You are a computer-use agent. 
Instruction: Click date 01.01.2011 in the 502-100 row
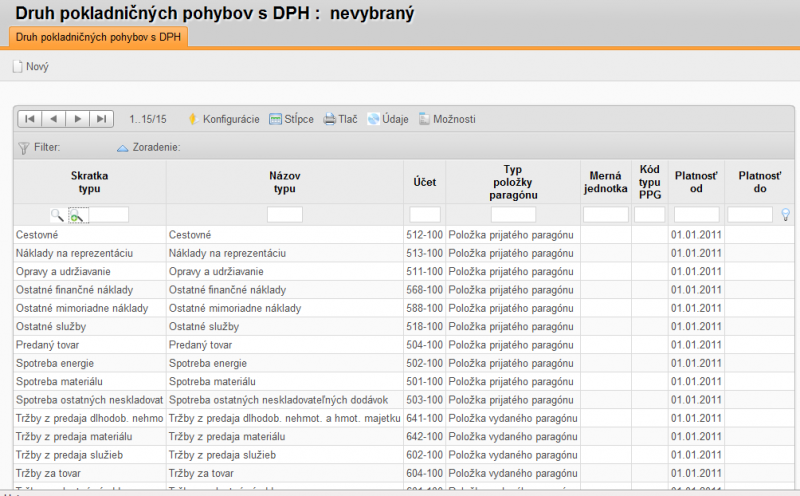click(x=696, y=363)
